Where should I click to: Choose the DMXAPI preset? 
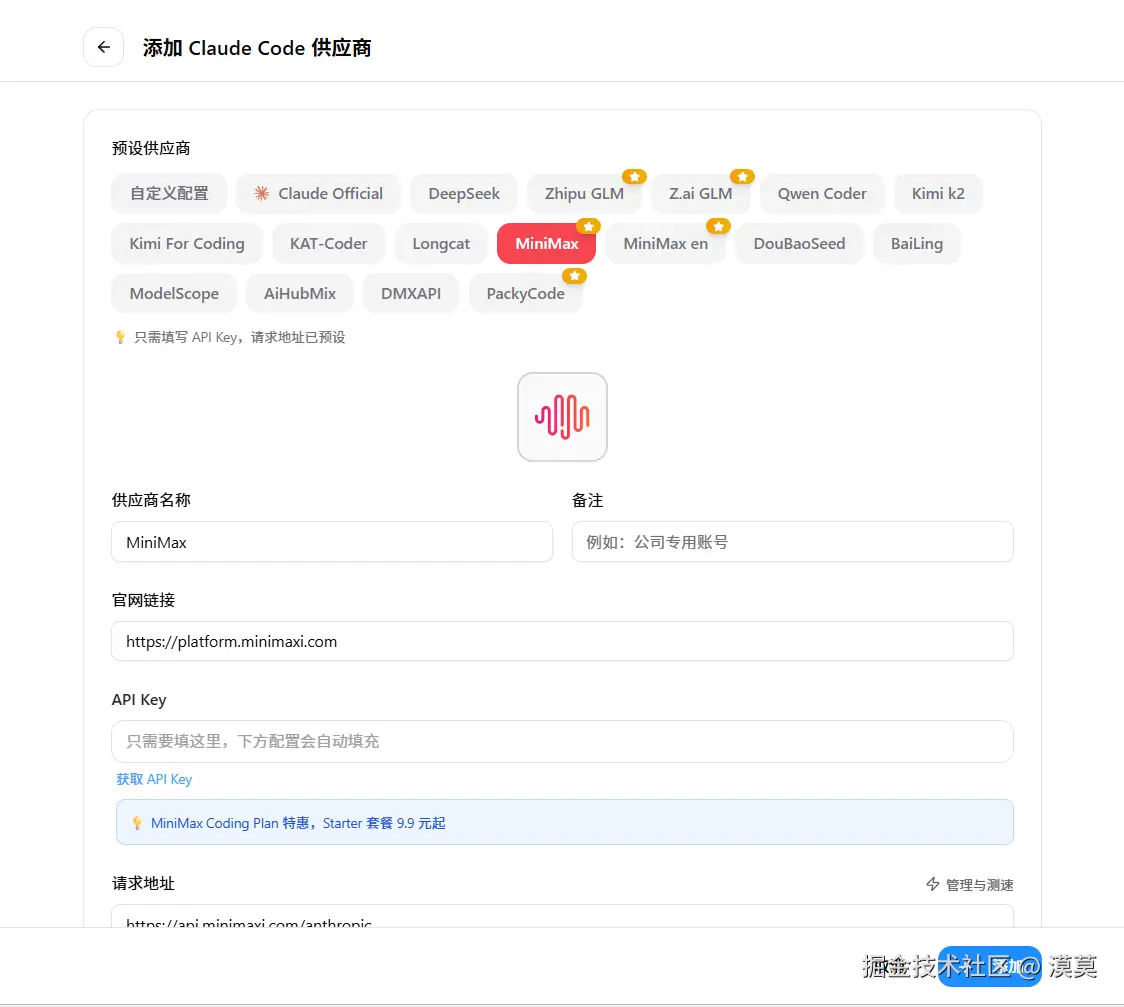411,293
